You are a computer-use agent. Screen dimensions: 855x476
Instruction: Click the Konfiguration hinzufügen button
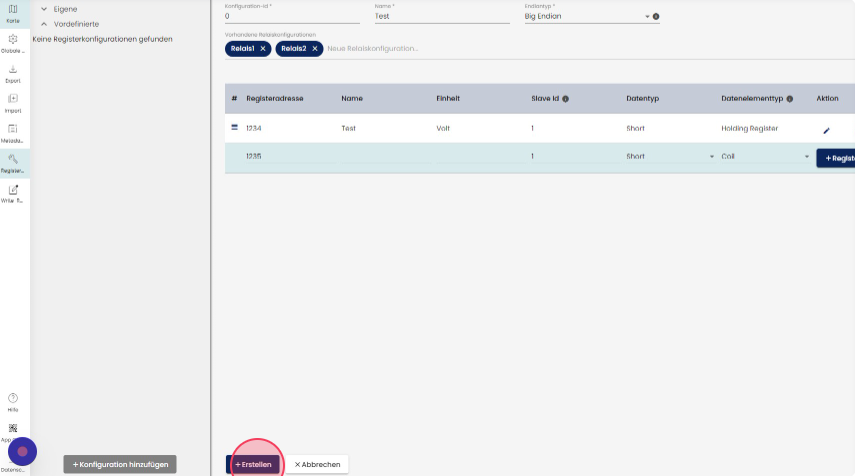(120, 464)
